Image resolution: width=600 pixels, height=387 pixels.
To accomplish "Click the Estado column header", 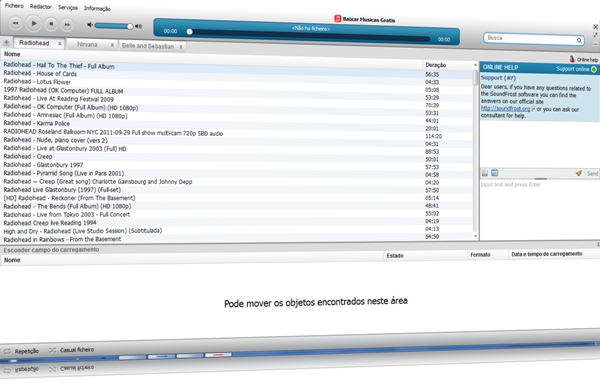I will (395, 255).
